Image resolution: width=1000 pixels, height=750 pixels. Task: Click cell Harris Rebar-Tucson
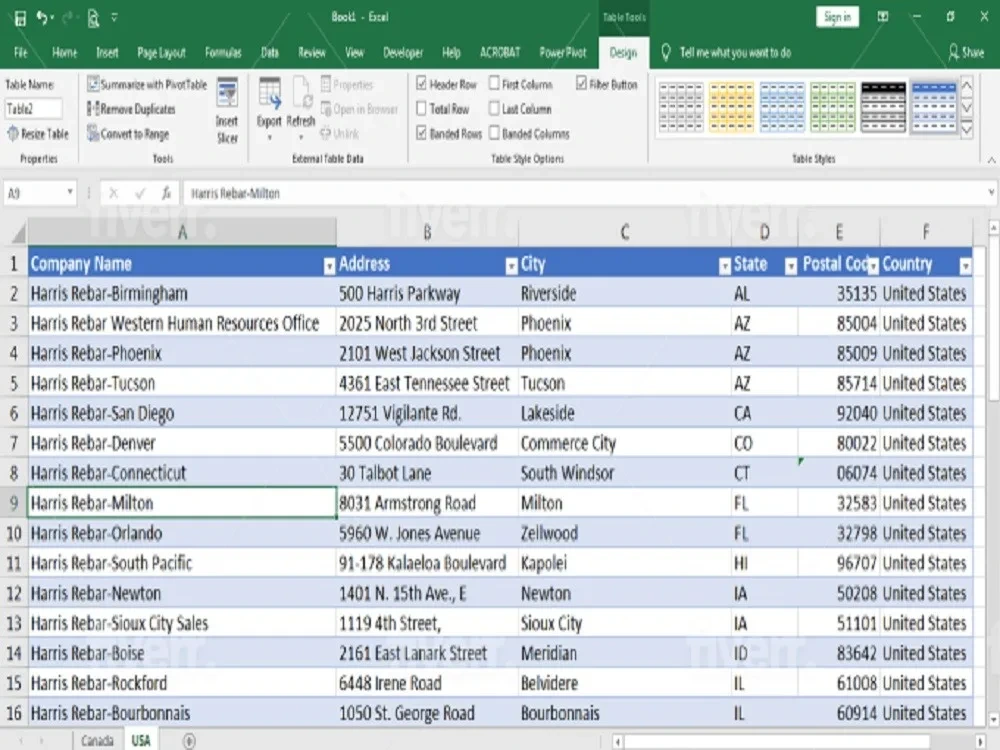[x=182, y=383]
